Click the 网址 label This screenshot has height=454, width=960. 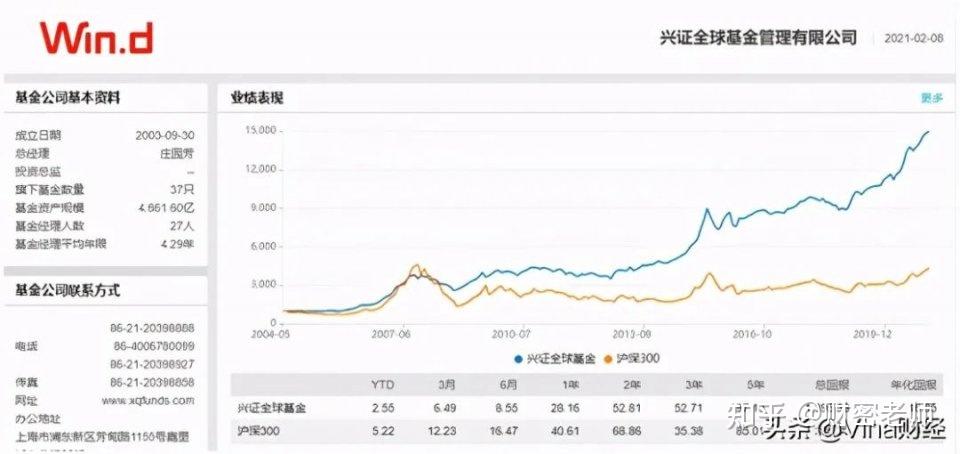[x=26, y=401]
